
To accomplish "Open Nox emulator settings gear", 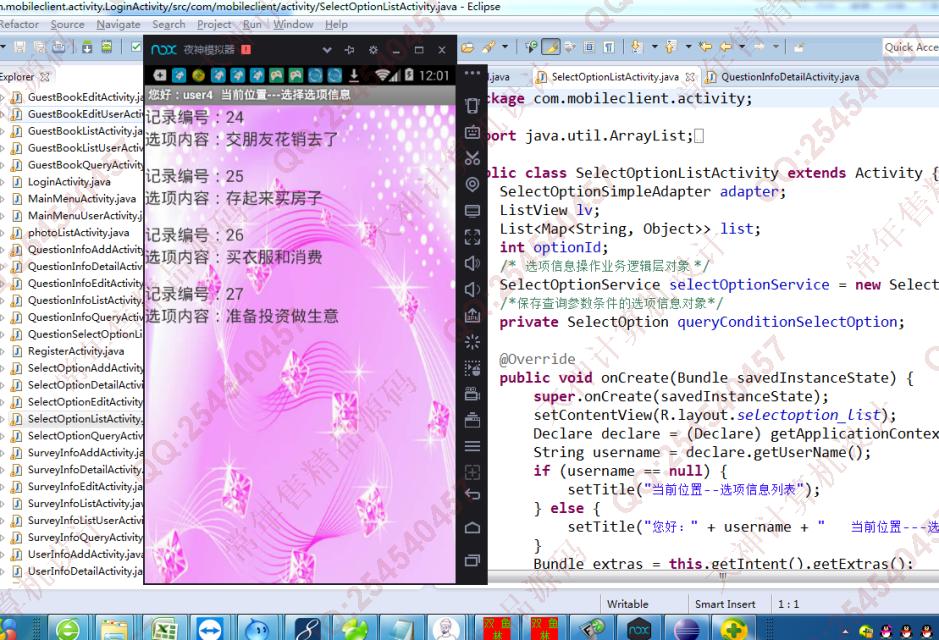I will pos(373,50).
